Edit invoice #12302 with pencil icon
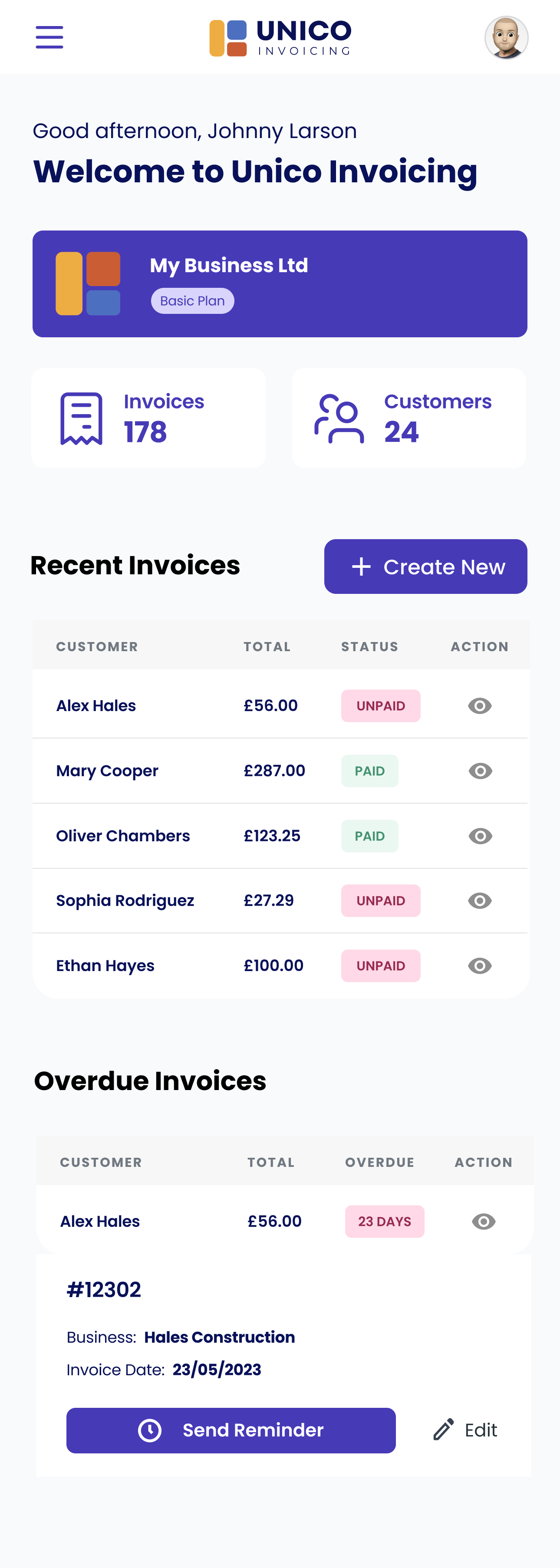This screenshot has width=560, height=1568. click(x=465, y=1430)
